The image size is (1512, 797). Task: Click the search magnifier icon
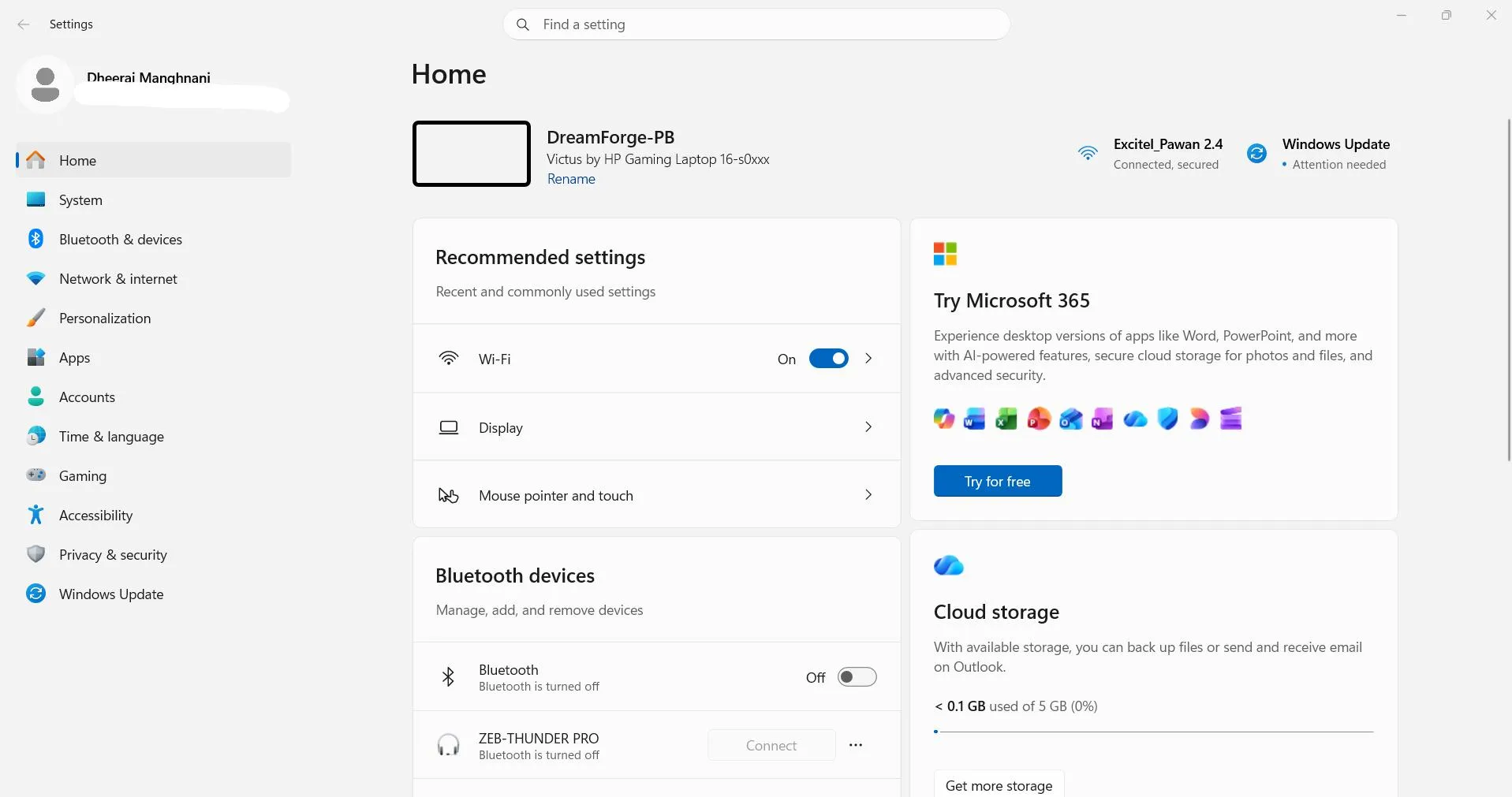(x=522, y=24)
